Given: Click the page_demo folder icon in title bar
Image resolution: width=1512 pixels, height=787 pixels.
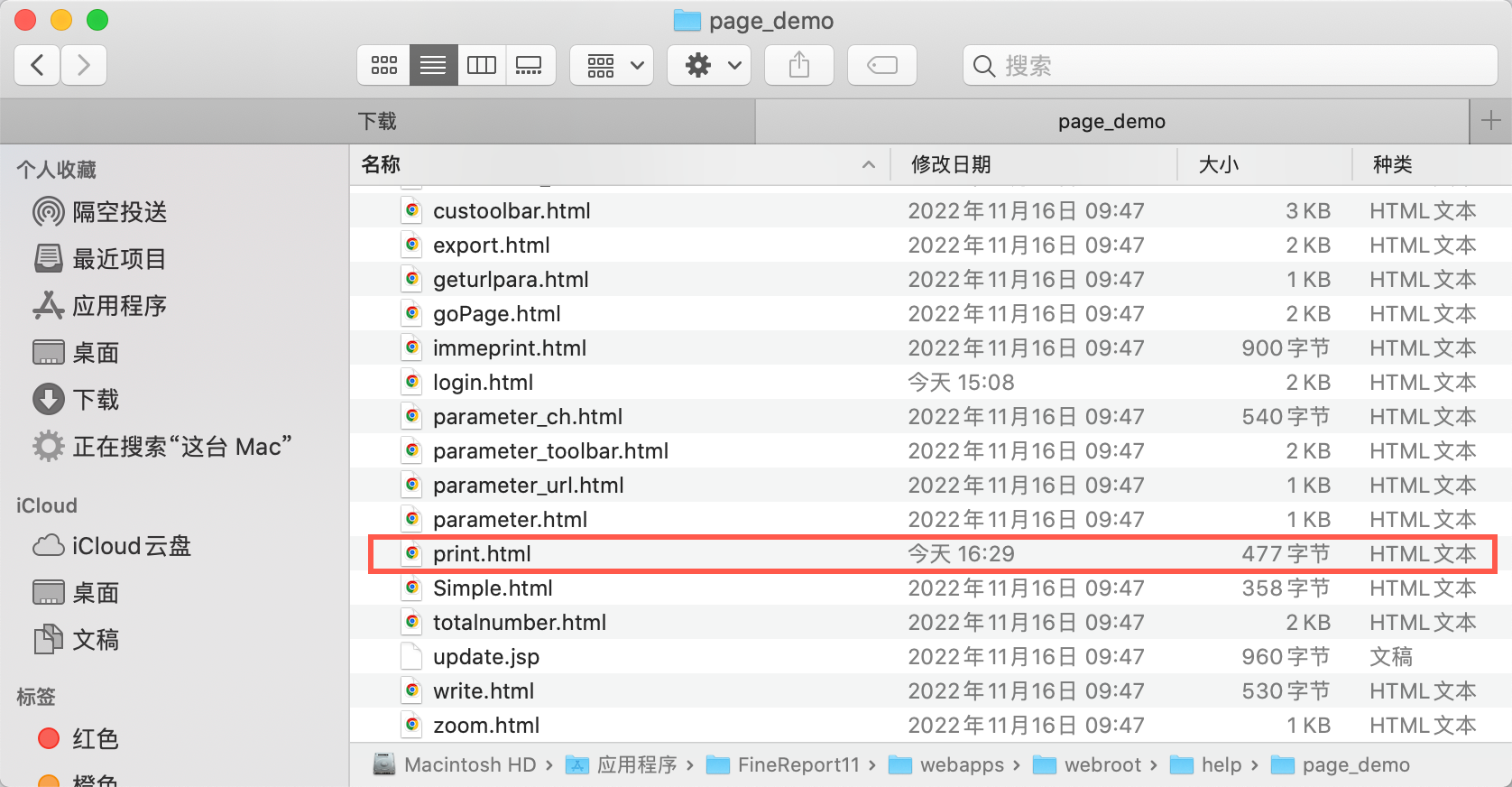Looking at the screenshot, I should tap(687, 20).
